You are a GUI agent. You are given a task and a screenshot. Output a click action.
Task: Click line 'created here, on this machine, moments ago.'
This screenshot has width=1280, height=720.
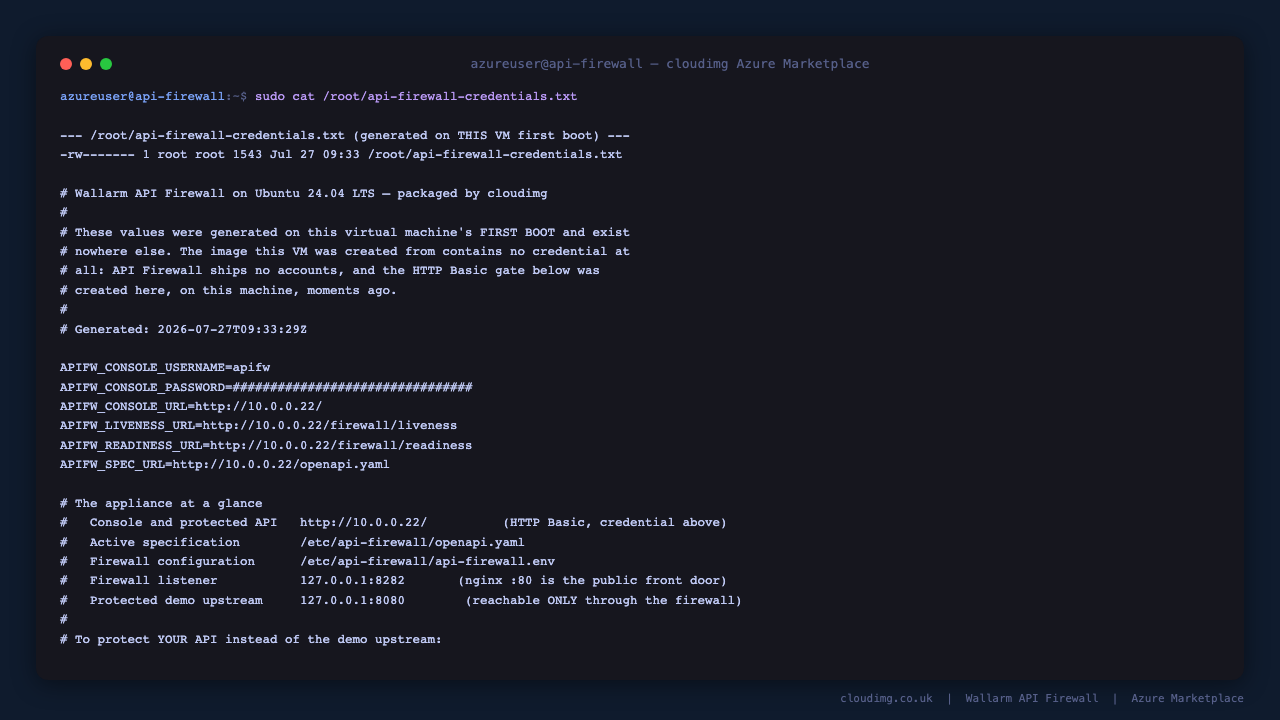(x=229, y=291)
